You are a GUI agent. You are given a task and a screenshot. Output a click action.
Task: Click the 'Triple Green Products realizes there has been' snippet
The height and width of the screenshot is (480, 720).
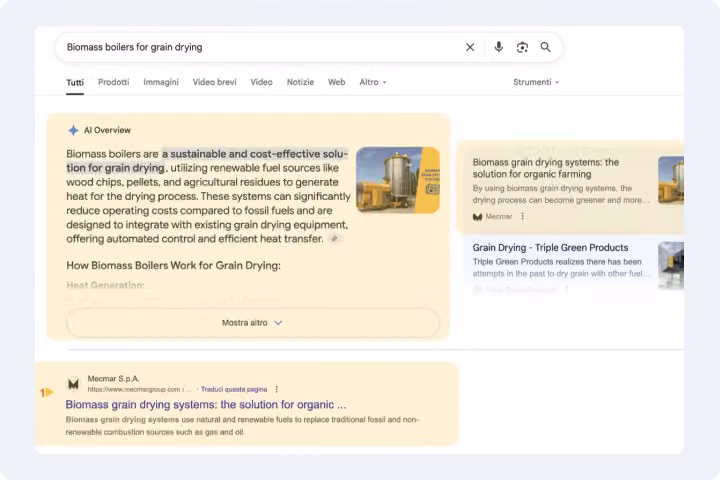pyautogui.click(x=561, y=268)
